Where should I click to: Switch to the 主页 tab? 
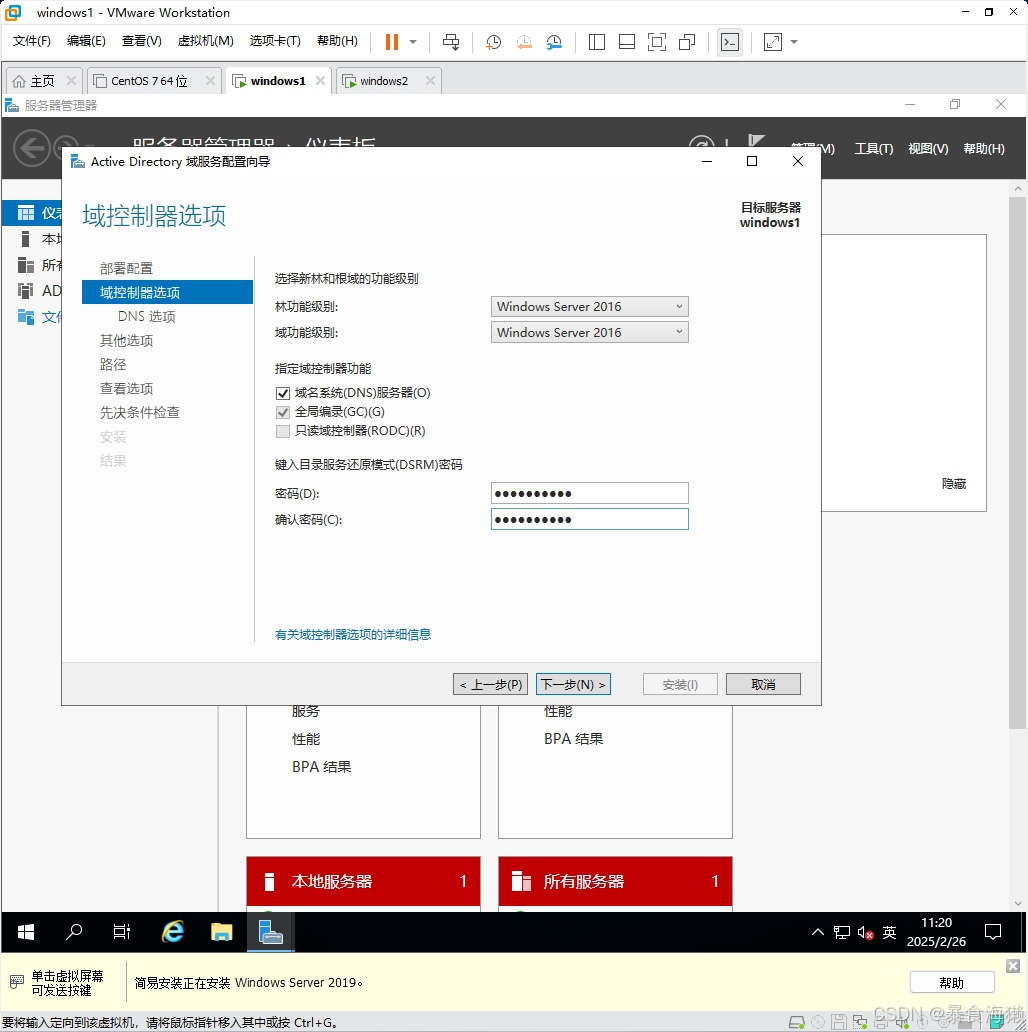[42, 81]
